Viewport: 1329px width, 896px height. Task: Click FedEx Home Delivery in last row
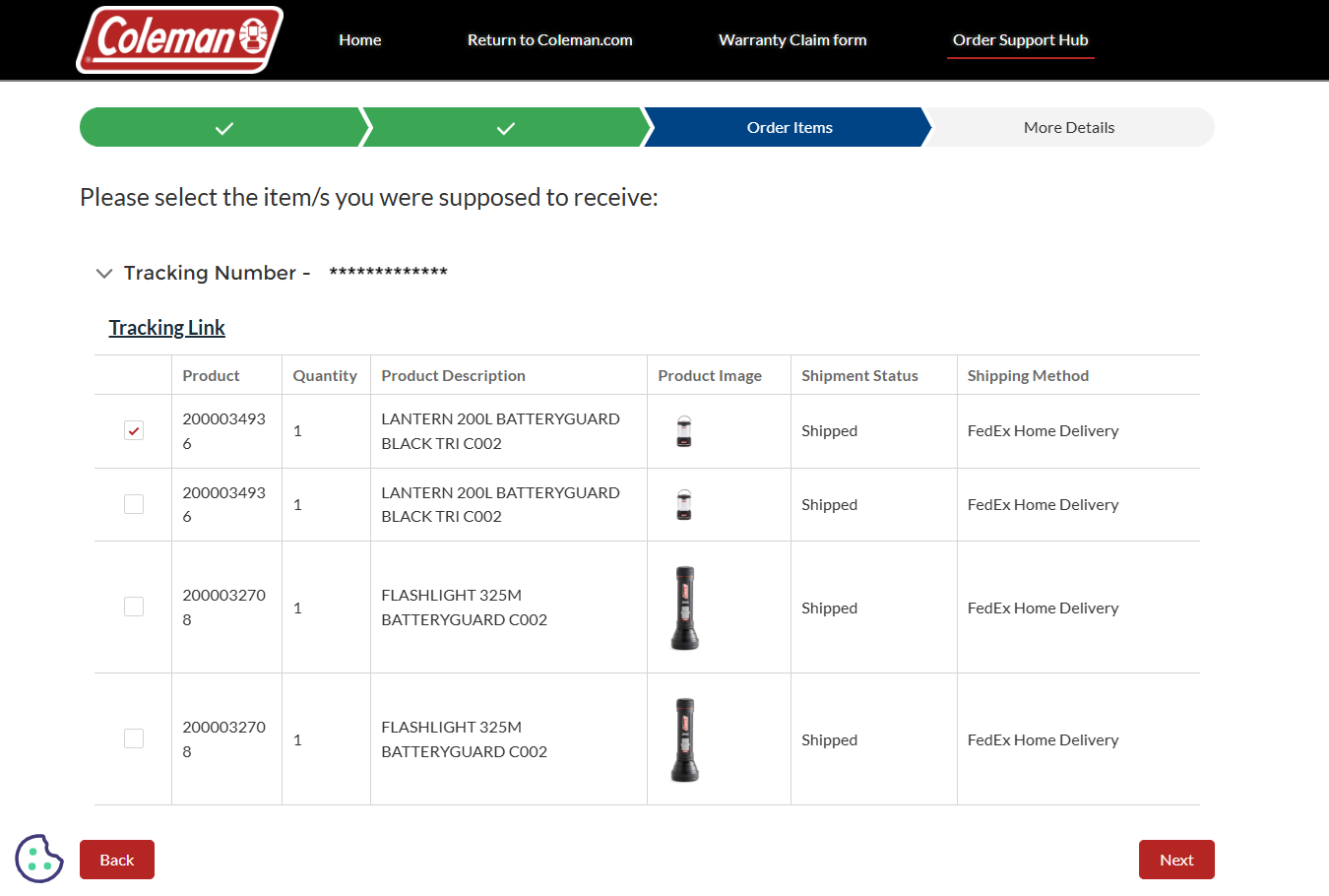(x=1043, y=739)
